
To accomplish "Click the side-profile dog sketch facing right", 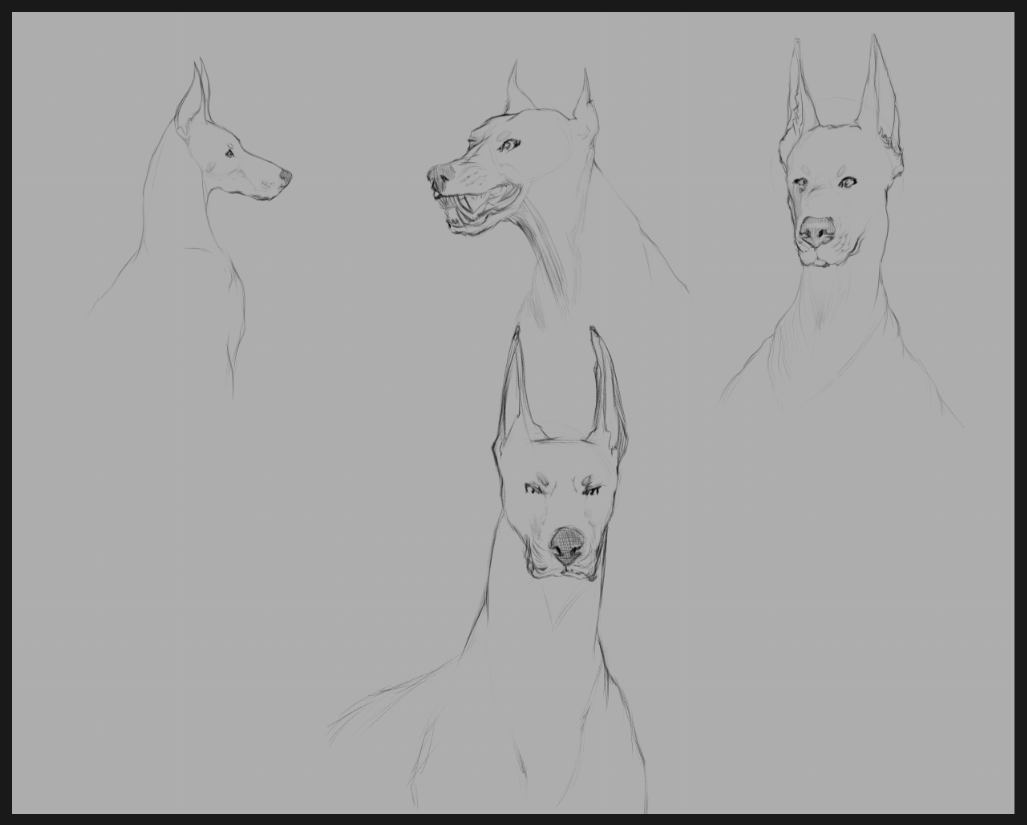I will (190, 228).
